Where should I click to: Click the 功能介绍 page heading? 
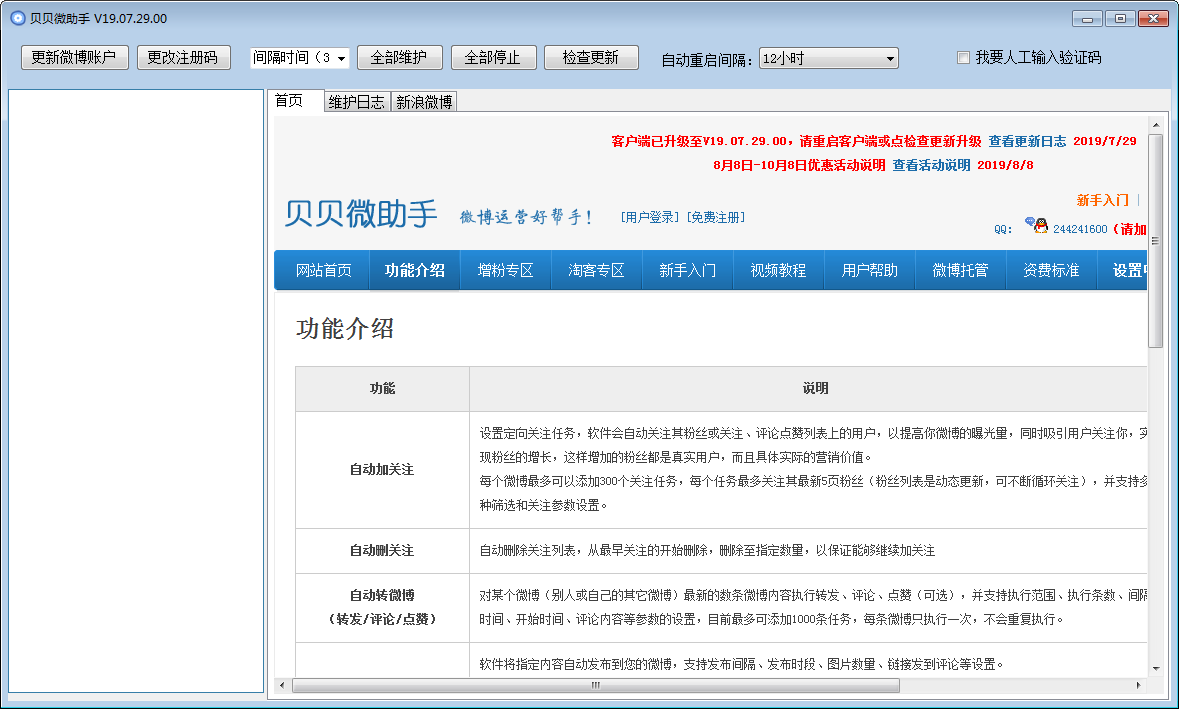(x=345, y=329)
